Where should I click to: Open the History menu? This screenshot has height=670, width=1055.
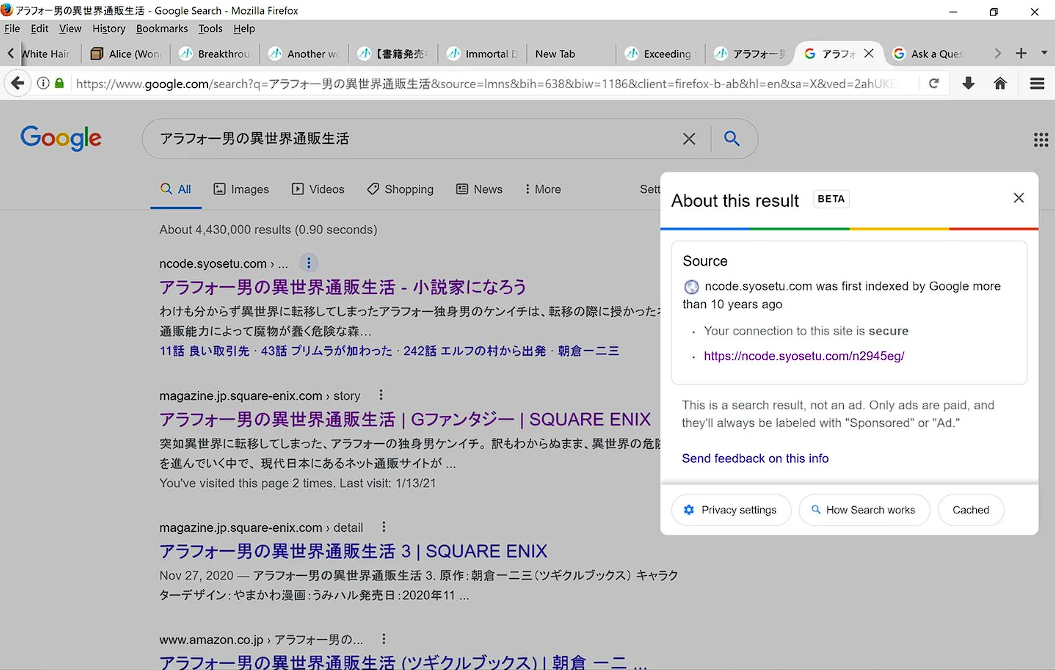click(x=109, y=28)
